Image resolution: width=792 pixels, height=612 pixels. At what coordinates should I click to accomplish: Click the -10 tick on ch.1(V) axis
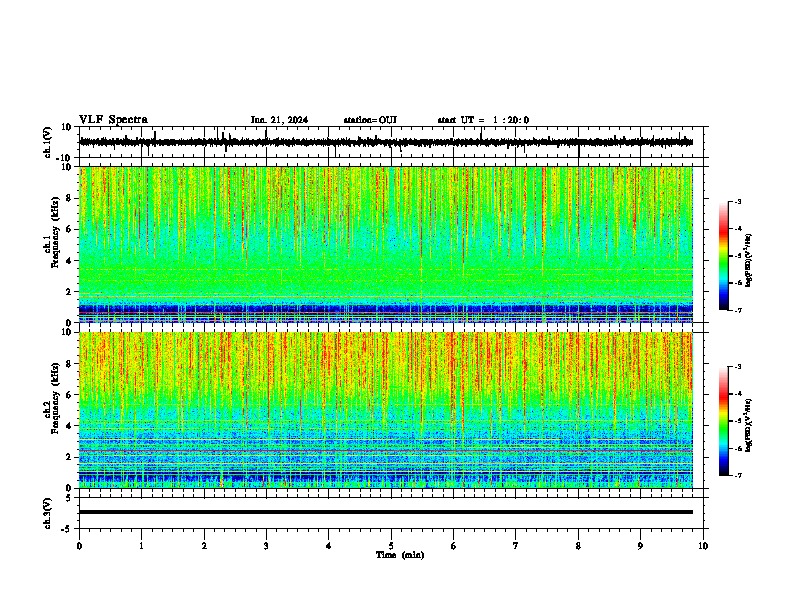[65, 158]
